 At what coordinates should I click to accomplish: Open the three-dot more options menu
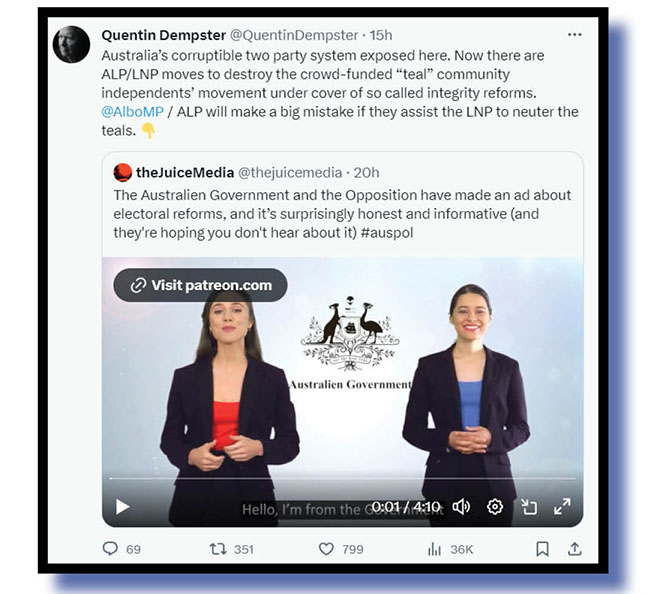click(x=575, y=35)
